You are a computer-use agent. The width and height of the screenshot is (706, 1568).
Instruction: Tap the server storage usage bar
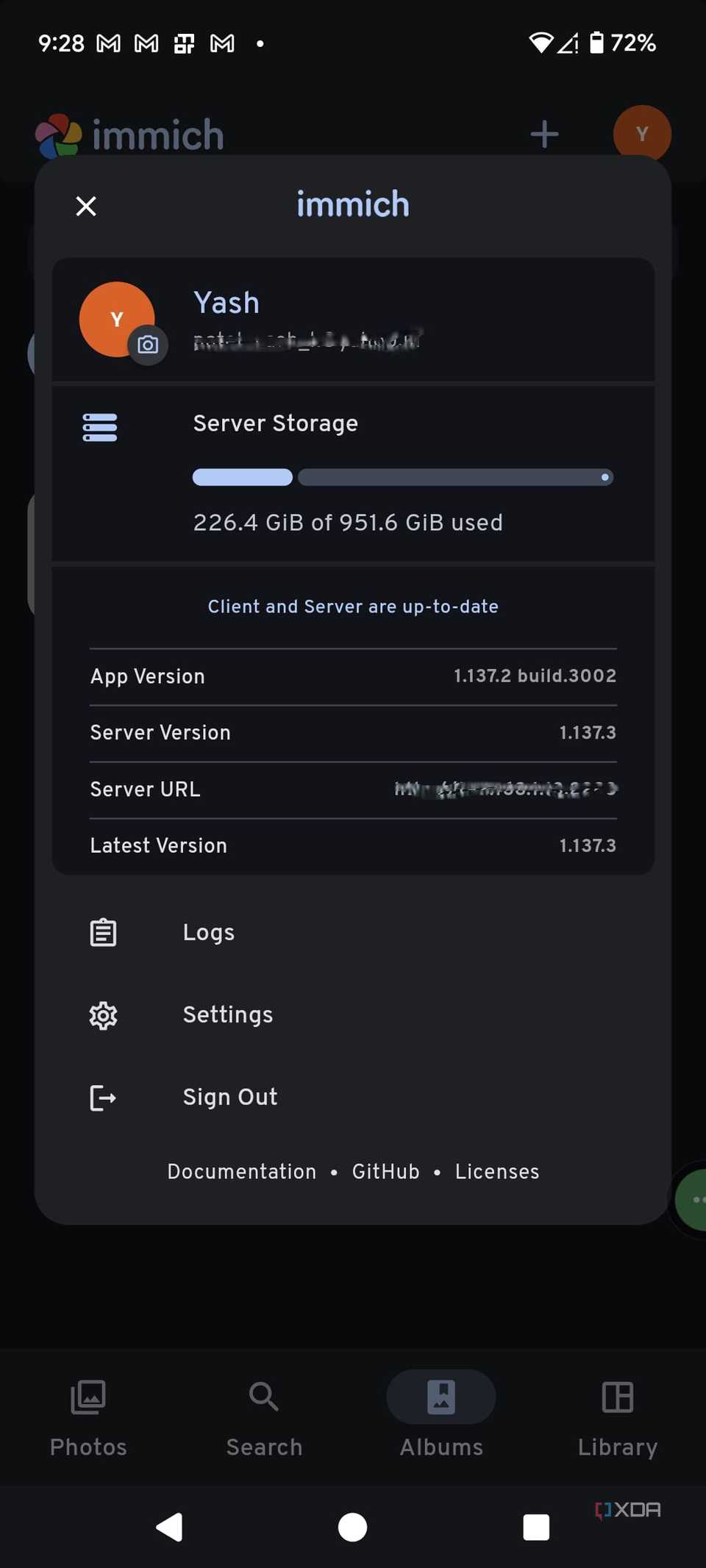tap(402, 478)
